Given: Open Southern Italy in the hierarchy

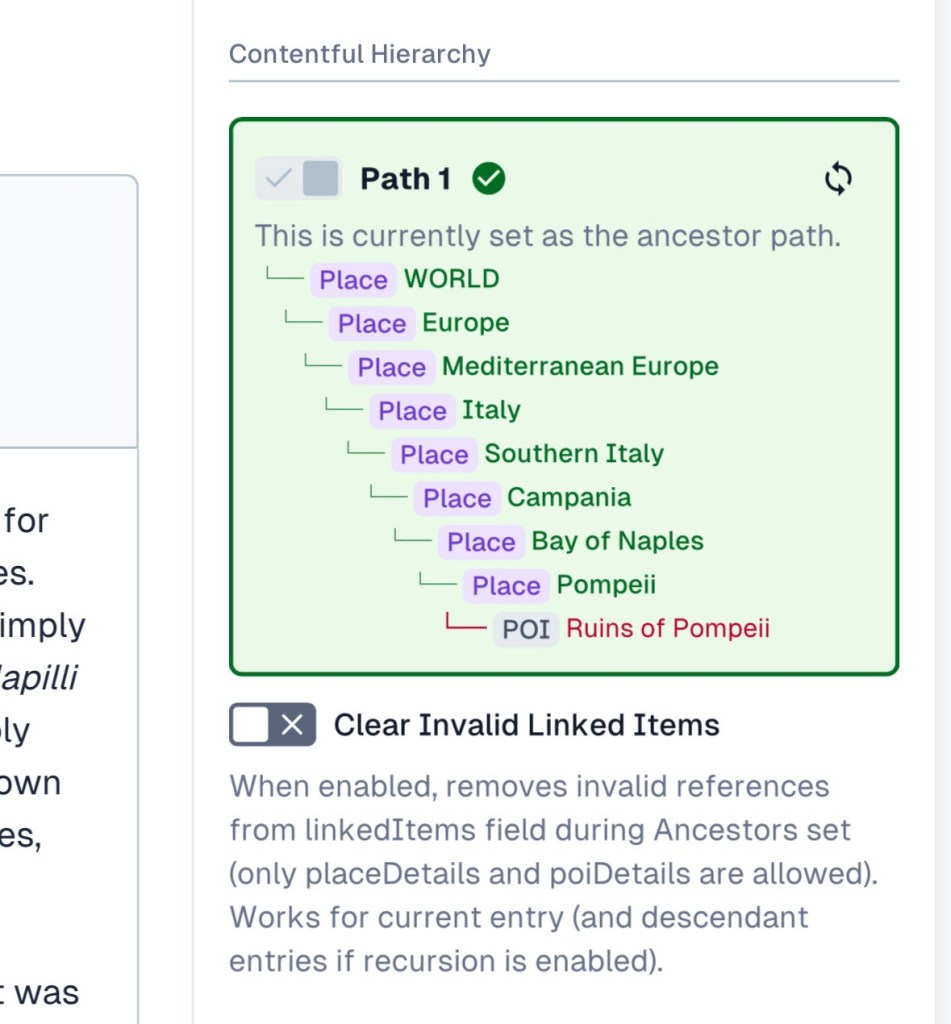Looking at the screenshot, I should tap(574, 454).
